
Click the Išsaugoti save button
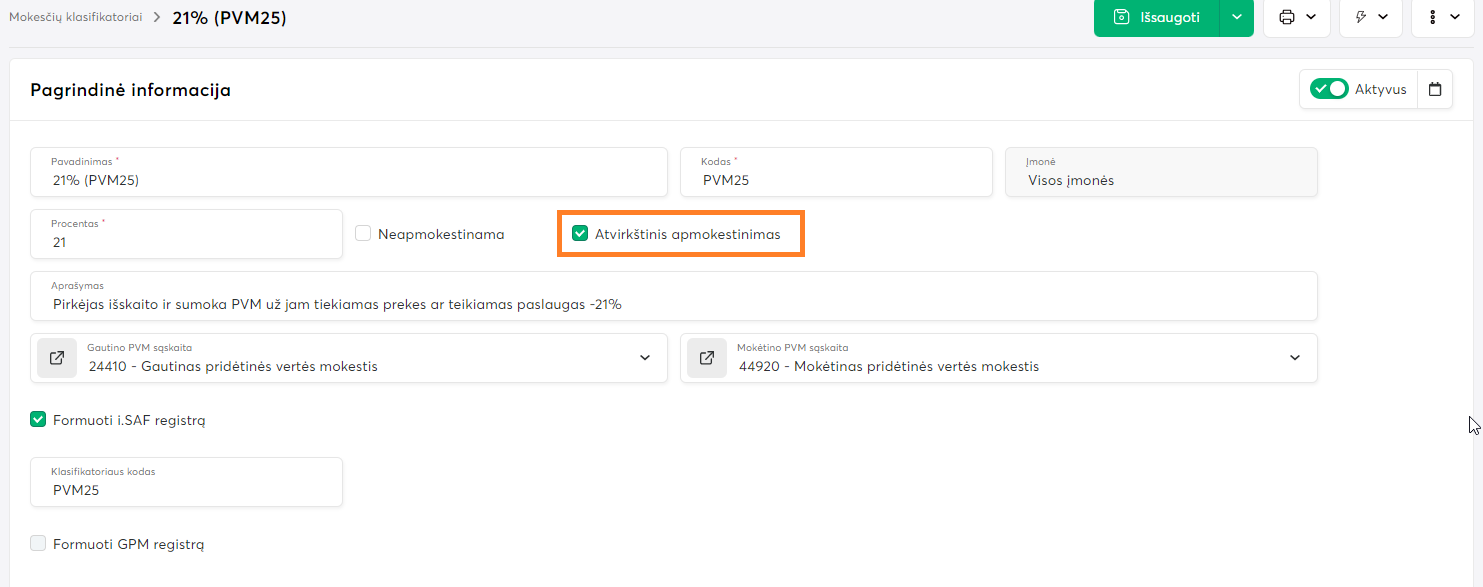1157,17
